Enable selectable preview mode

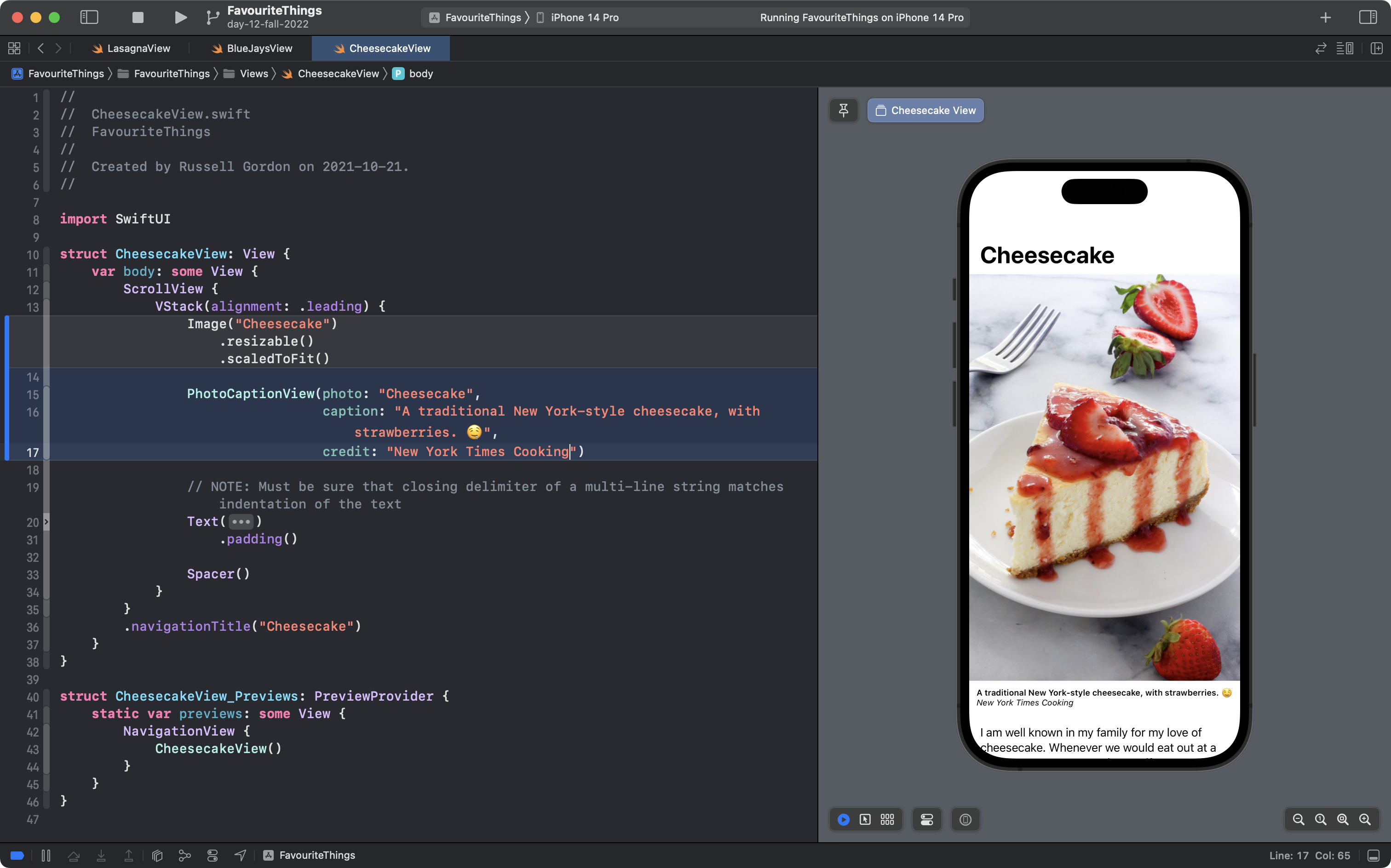(x=865, y=820)
